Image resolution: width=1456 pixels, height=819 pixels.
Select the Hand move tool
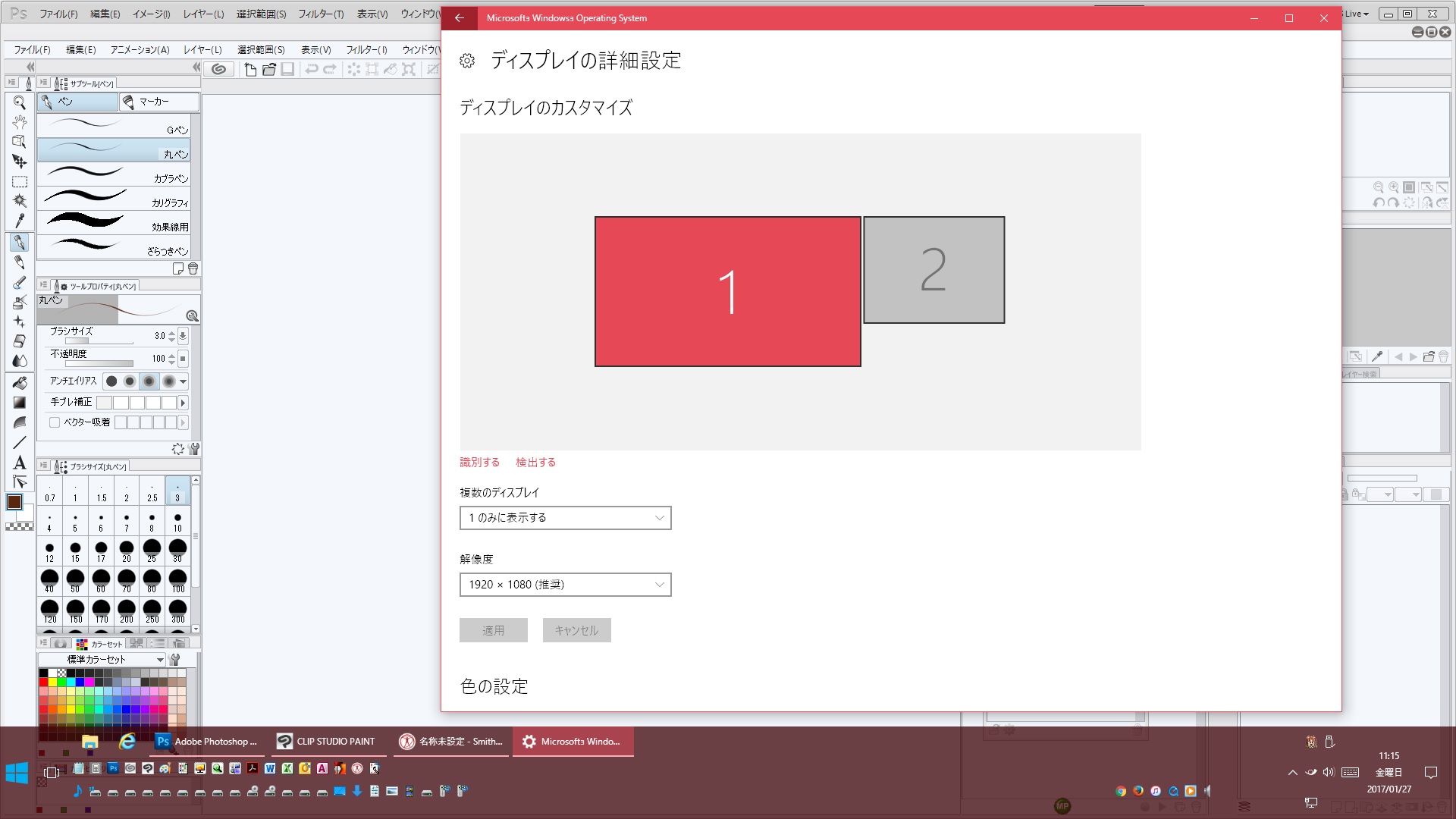coord(20,121)
